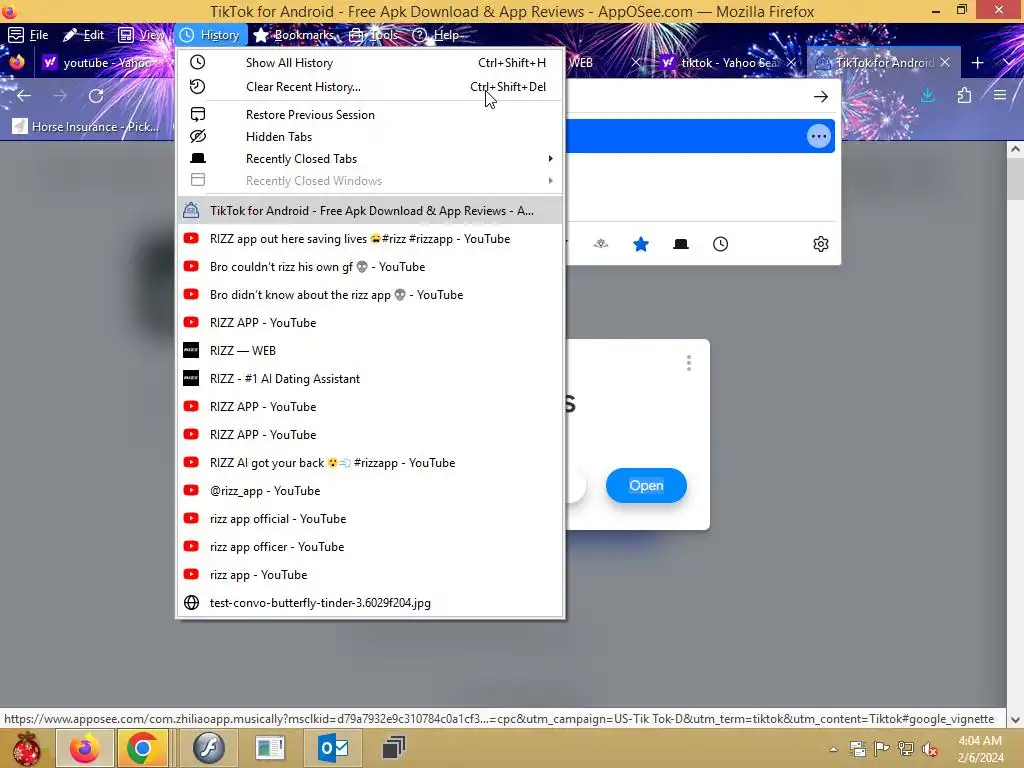Expand Recently Closed Windows submenu arrow
Screen dimensions: 1024x768
tap(551, 181)
